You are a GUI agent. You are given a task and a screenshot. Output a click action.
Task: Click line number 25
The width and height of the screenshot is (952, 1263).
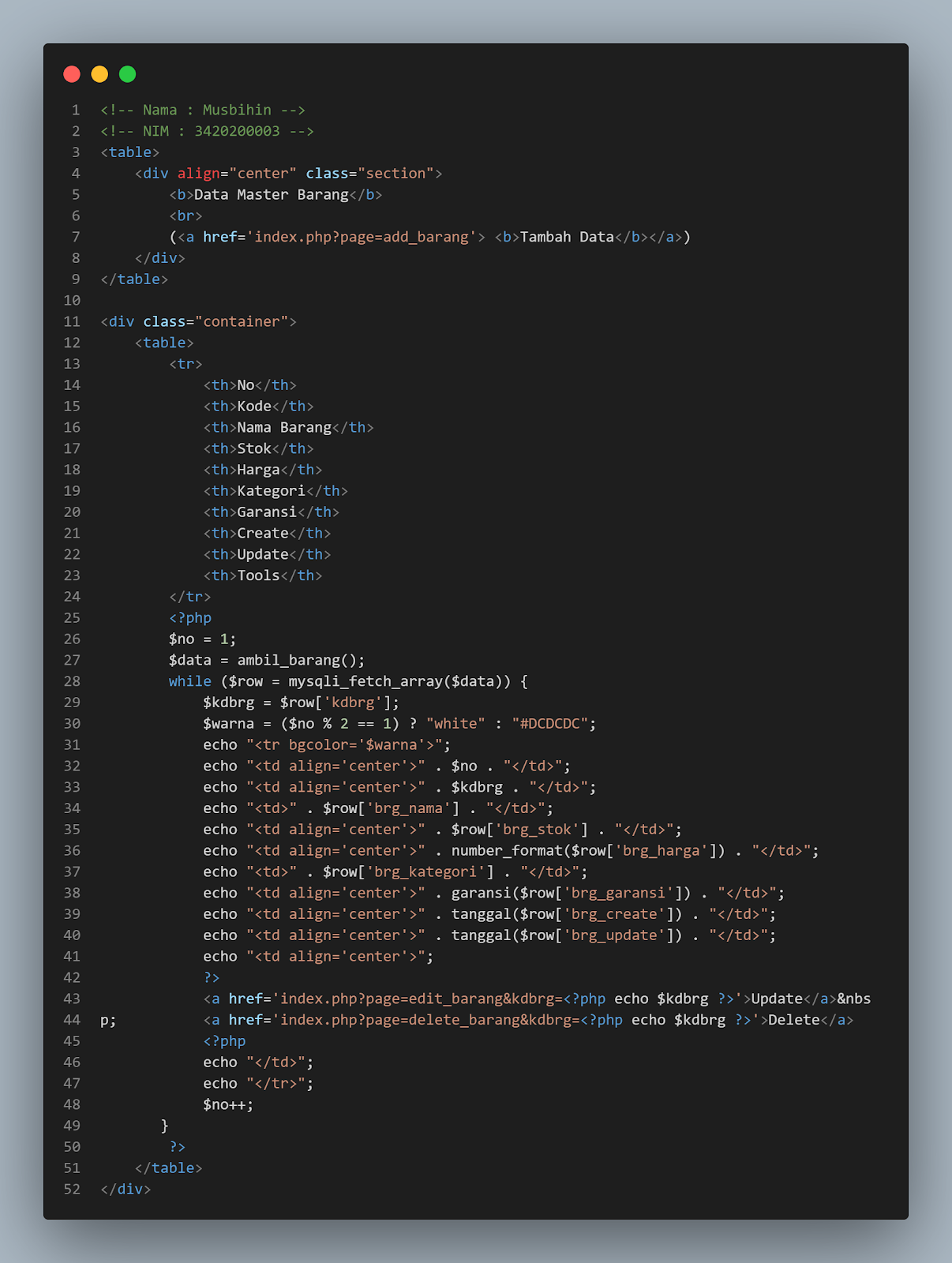[72, 617]
